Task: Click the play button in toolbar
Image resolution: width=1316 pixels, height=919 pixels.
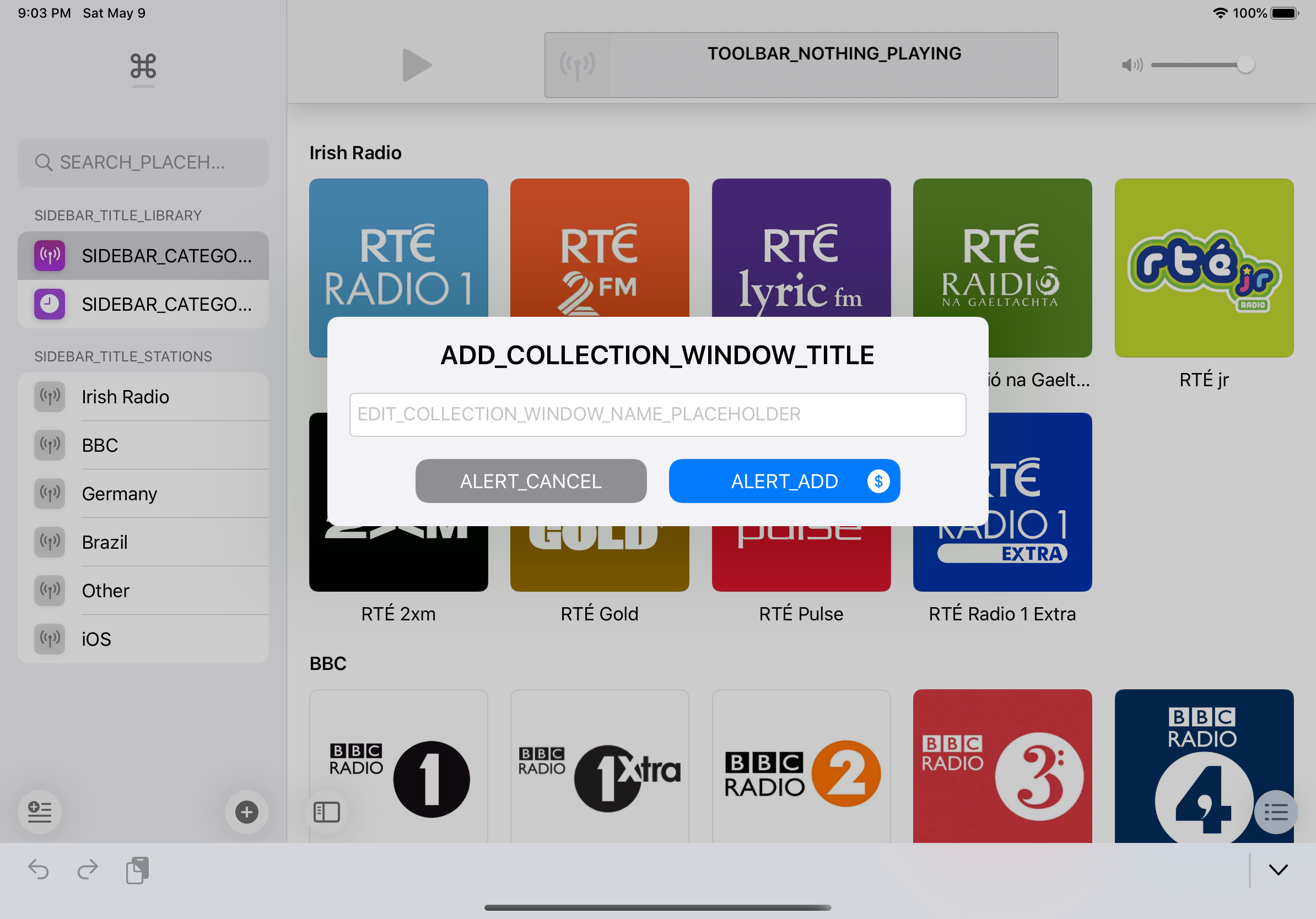Action: click(x=416, y=65)
